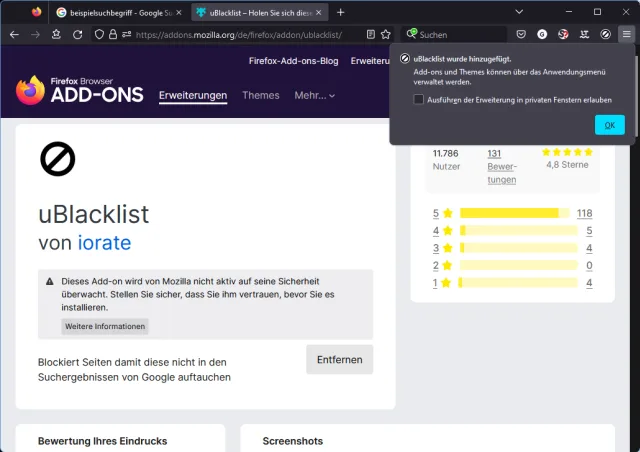
Task: Click the Firefox Browser ADD-ONS logo
Action: pyautogui.click(x=80, y=90)
